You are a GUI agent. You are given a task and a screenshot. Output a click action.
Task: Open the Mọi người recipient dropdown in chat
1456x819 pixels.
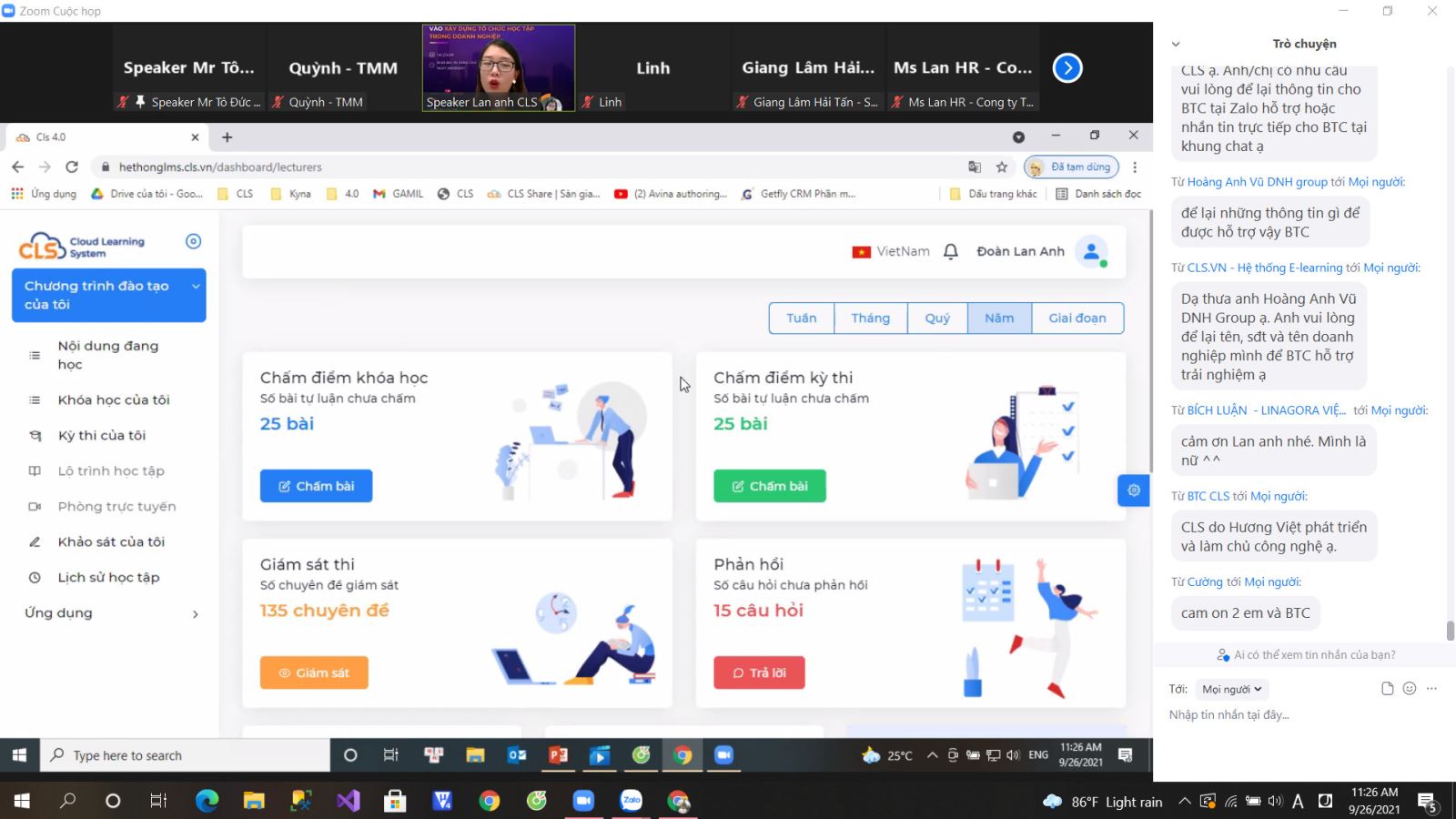tap(1230, 689)
